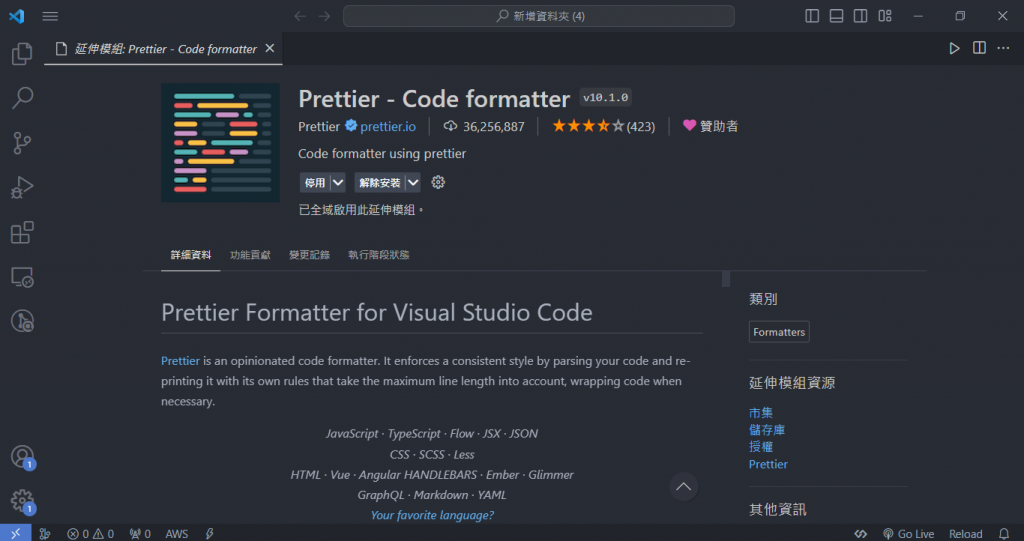Click the star rating of the extension

click(x=589, y=126)
